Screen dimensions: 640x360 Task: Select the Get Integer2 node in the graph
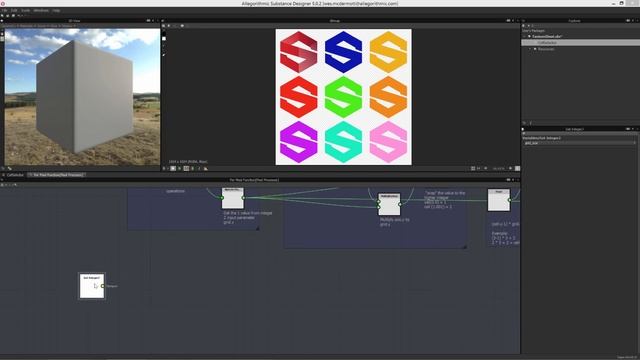pos(92,286)
